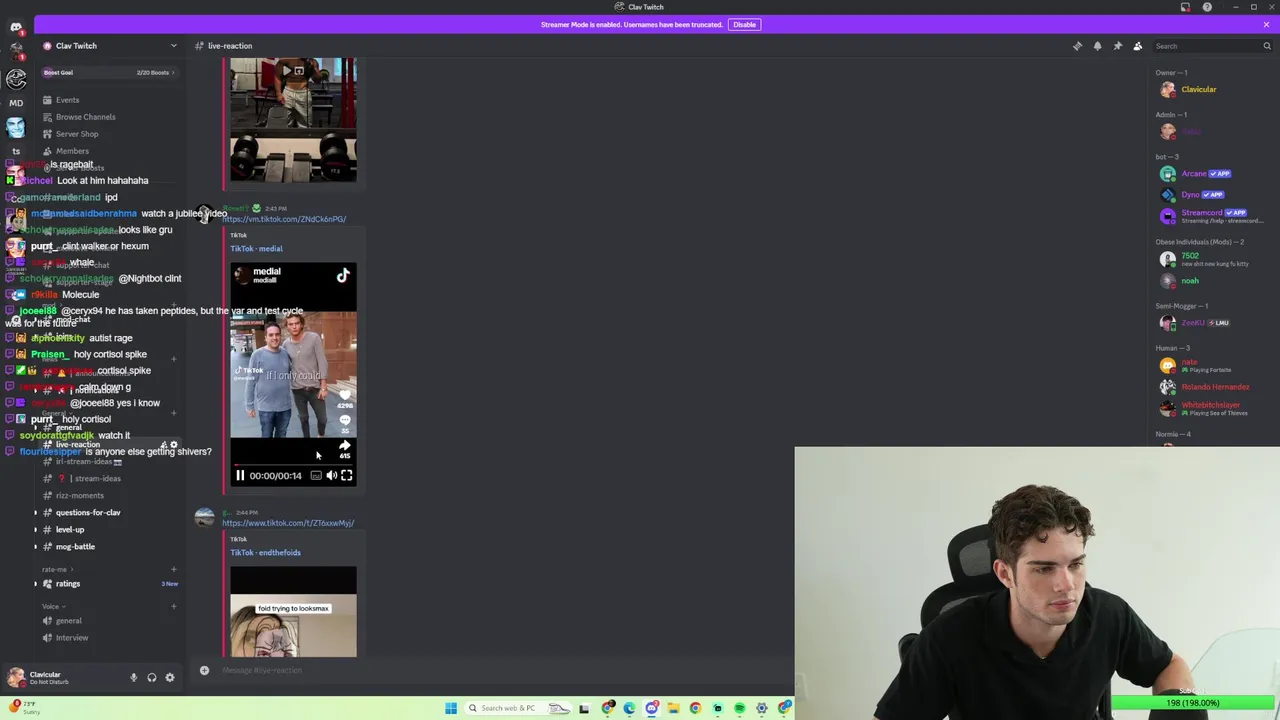Open notification settings bell icon
The image size is (1280, 720).
tap(1097, 46)
